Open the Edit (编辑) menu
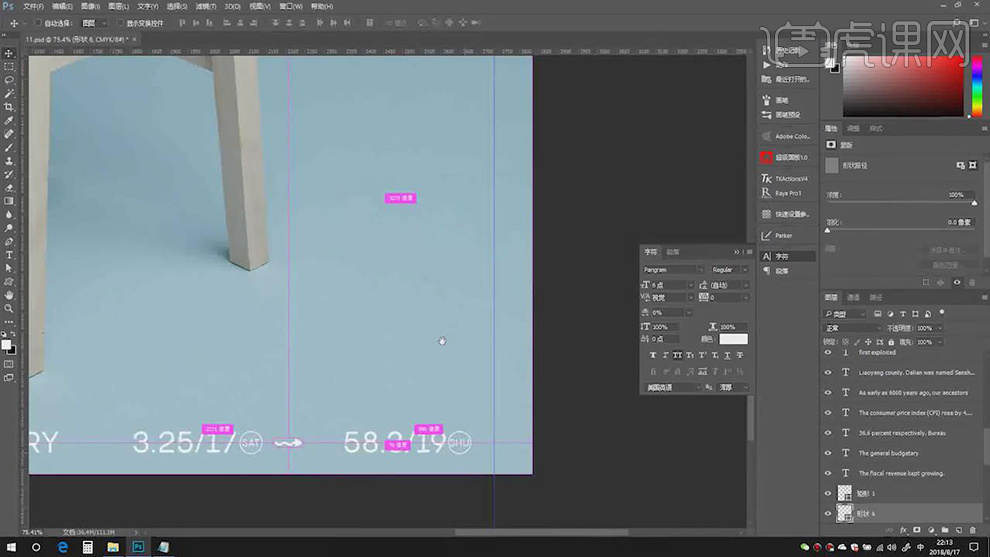The height and width of the screenshot is (557, 990). (x=61, y=6)
